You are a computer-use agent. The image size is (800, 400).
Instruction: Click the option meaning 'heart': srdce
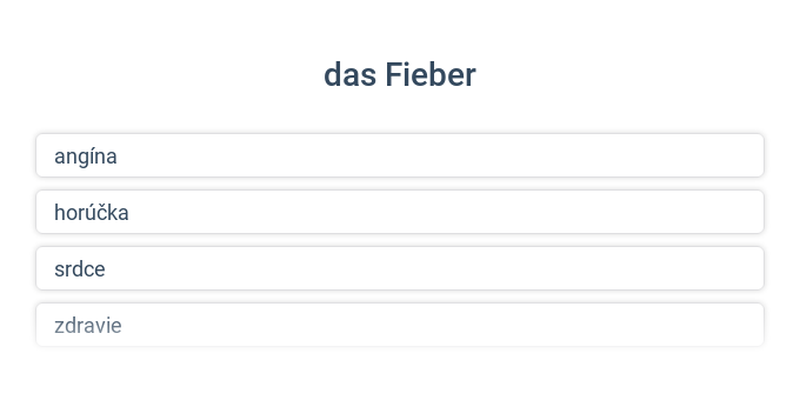[400, 268]
